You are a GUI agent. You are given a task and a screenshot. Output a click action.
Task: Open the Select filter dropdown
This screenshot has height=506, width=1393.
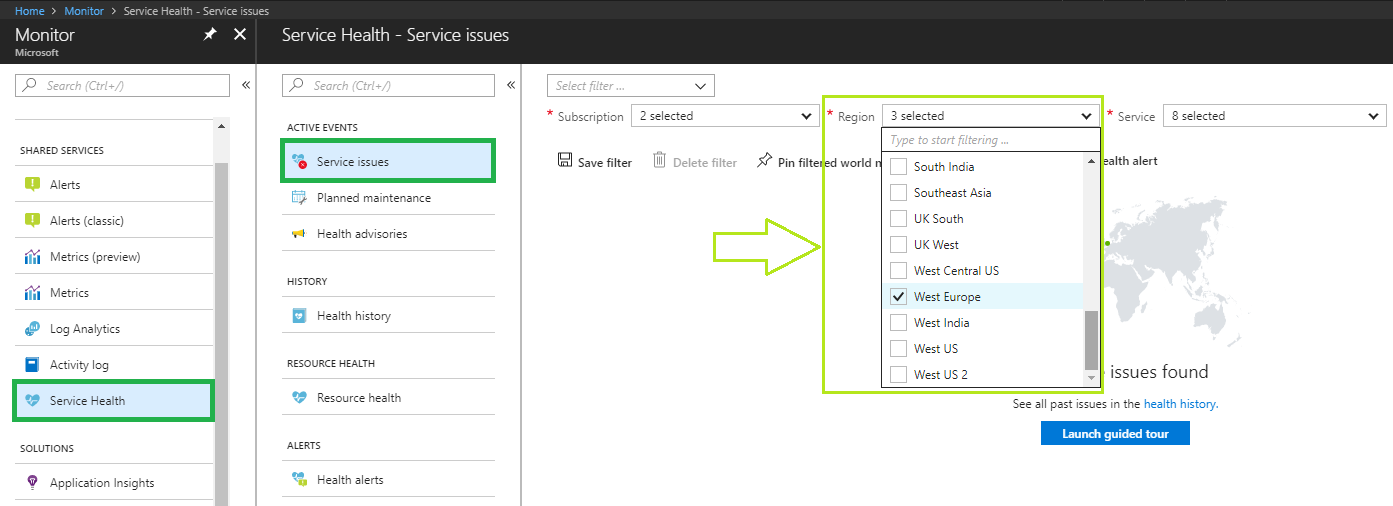(631, 86)
